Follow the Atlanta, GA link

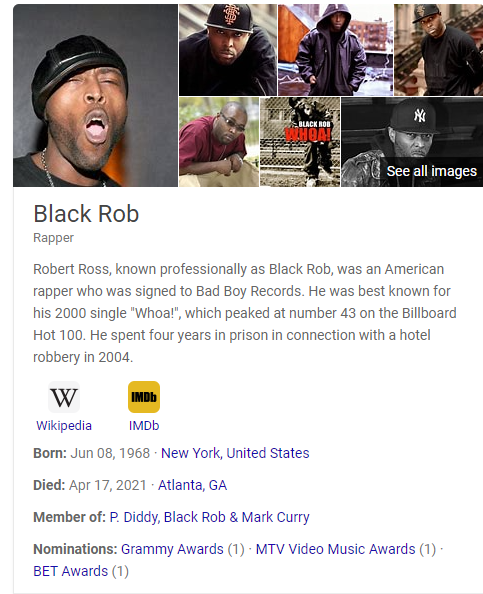192,485
